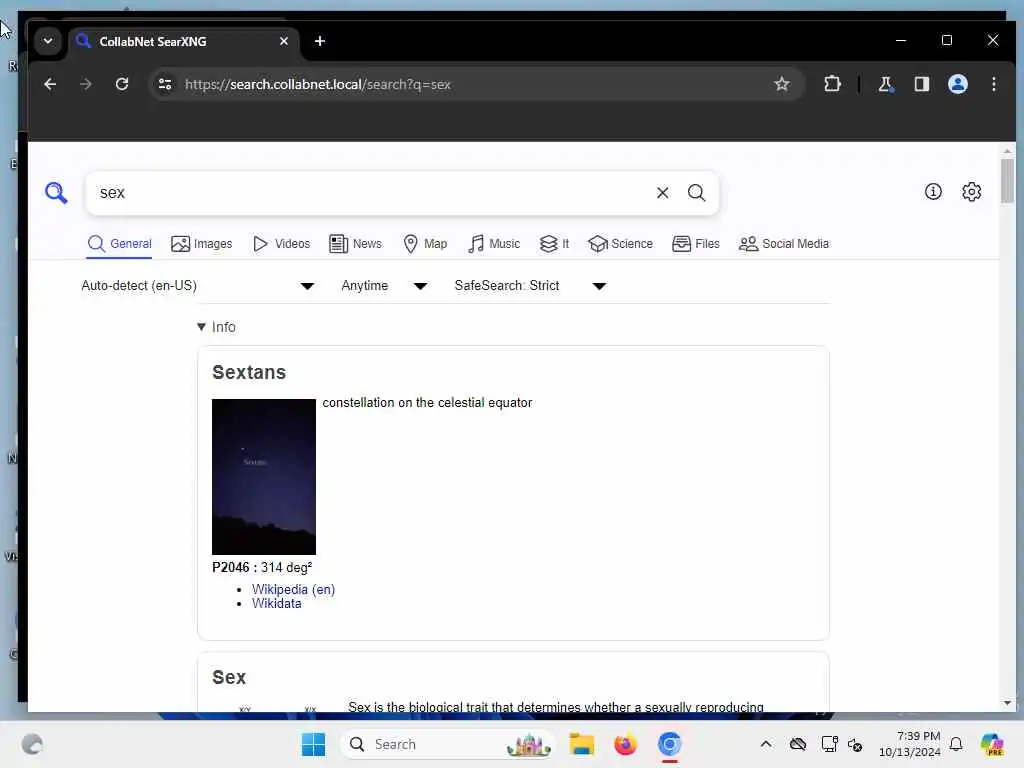Show hidden system tray icons

766,744
